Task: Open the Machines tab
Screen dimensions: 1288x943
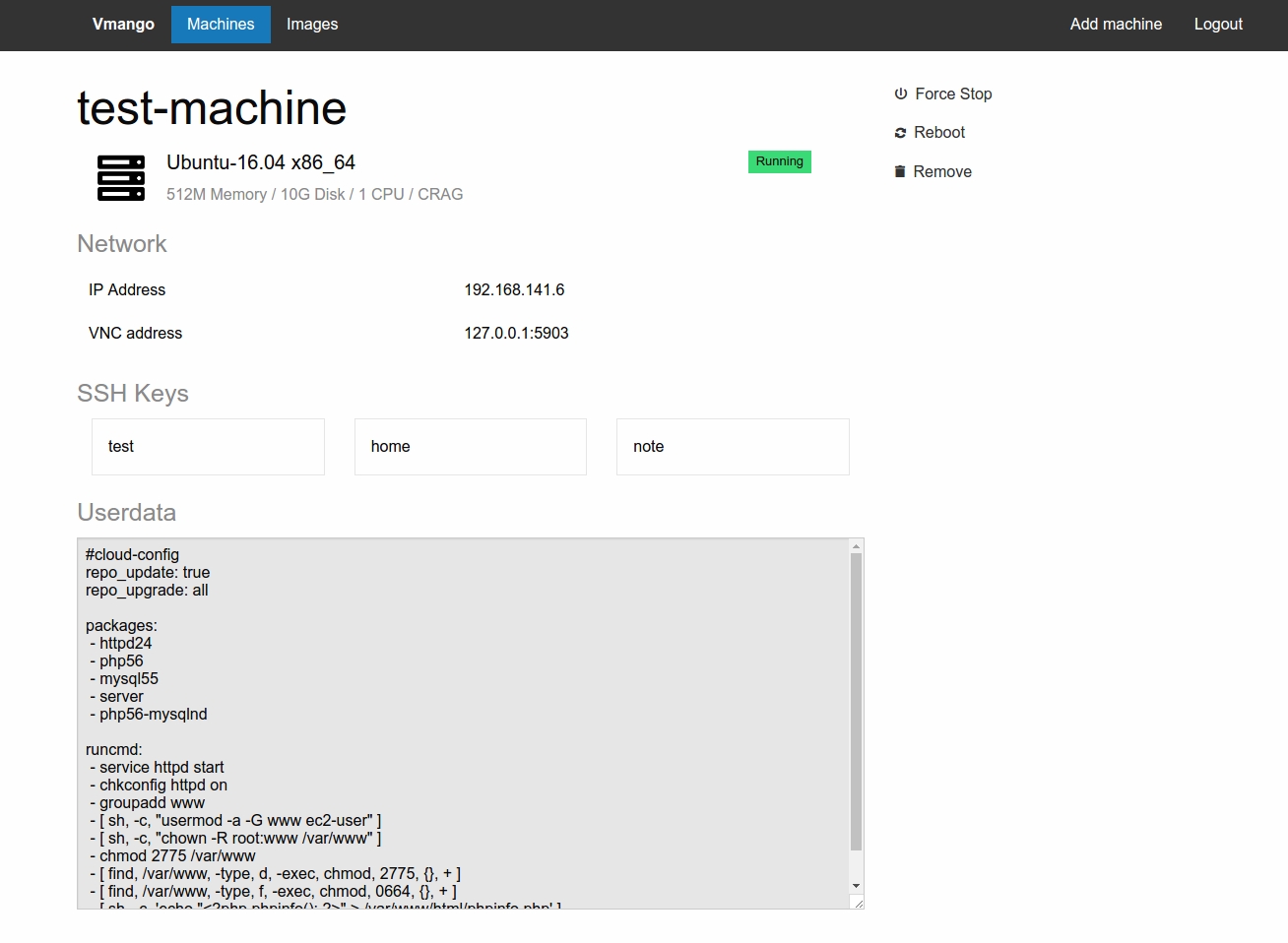Action: [221, 25]
